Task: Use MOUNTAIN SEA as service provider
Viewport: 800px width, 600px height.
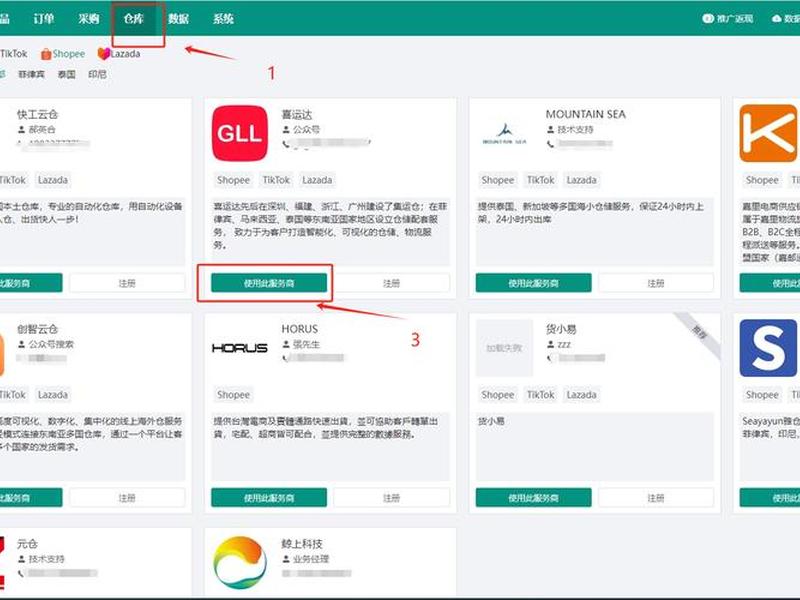Action: [x=533, y=283]
